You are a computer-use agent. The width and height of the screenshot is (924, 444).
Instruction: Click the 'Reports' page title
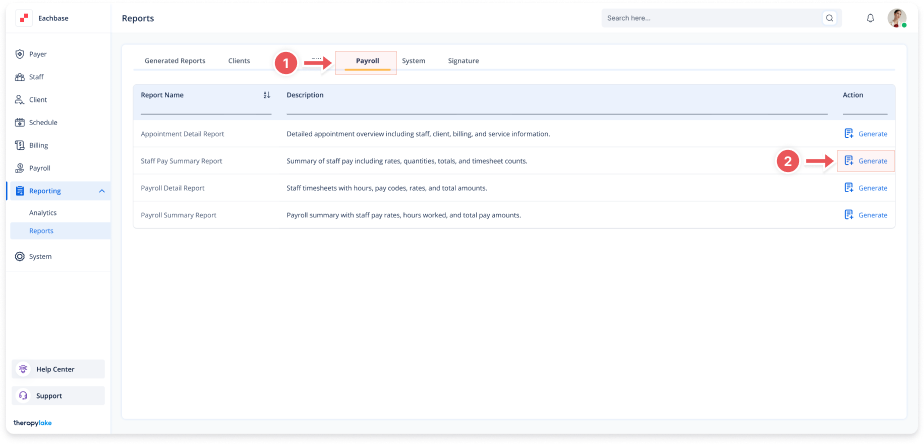click(x=138, y=18)
